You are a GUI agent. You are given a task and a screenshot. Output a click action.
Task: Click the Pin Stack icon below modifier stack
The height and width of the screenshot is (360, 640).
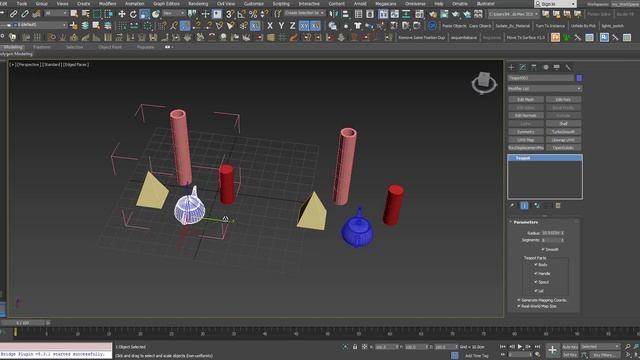point(512,205)
